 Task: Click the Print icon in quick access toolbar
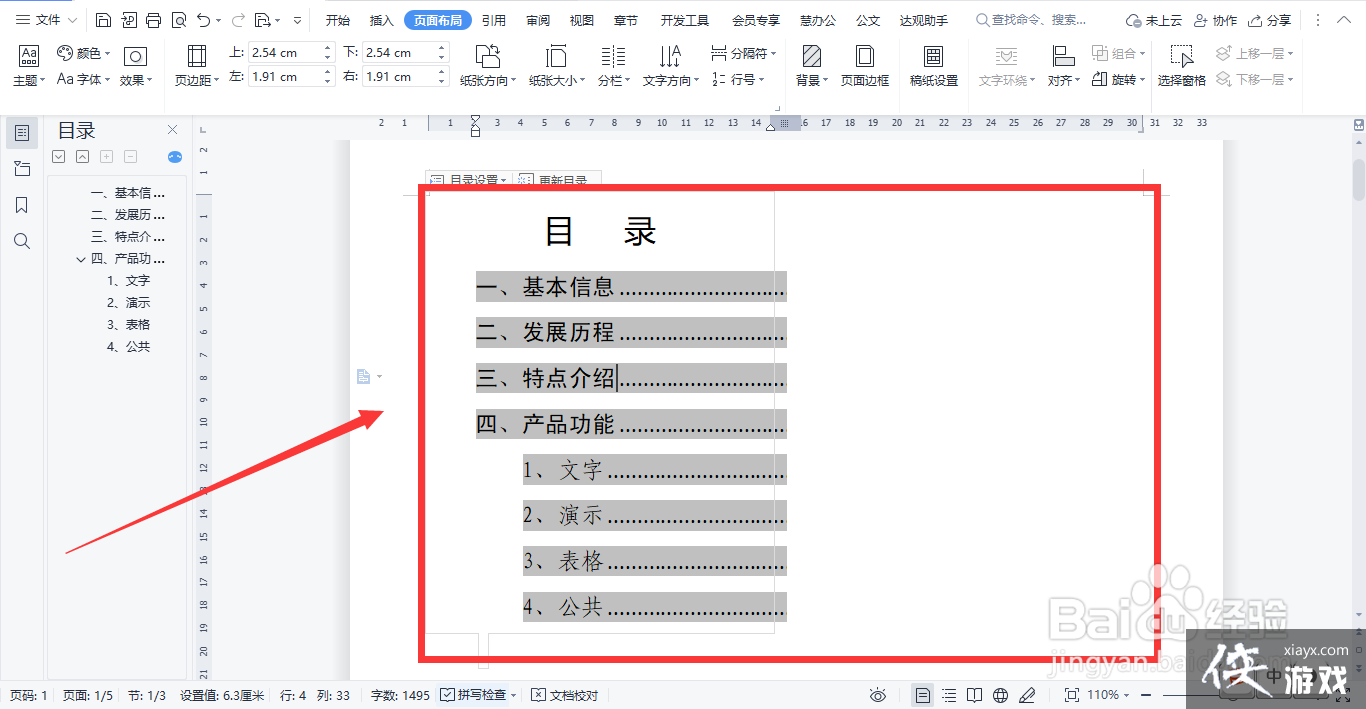[153, 20]
